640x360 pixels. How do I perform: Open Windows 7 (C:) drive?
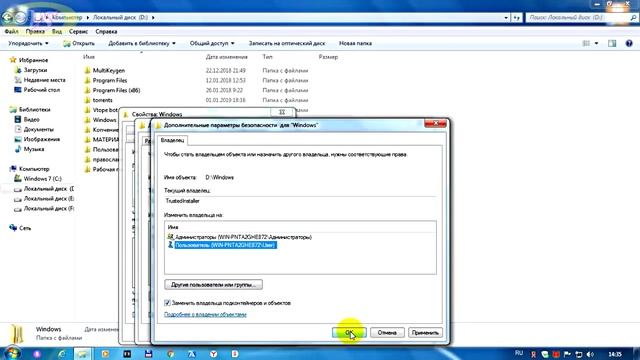pos(42,179)
